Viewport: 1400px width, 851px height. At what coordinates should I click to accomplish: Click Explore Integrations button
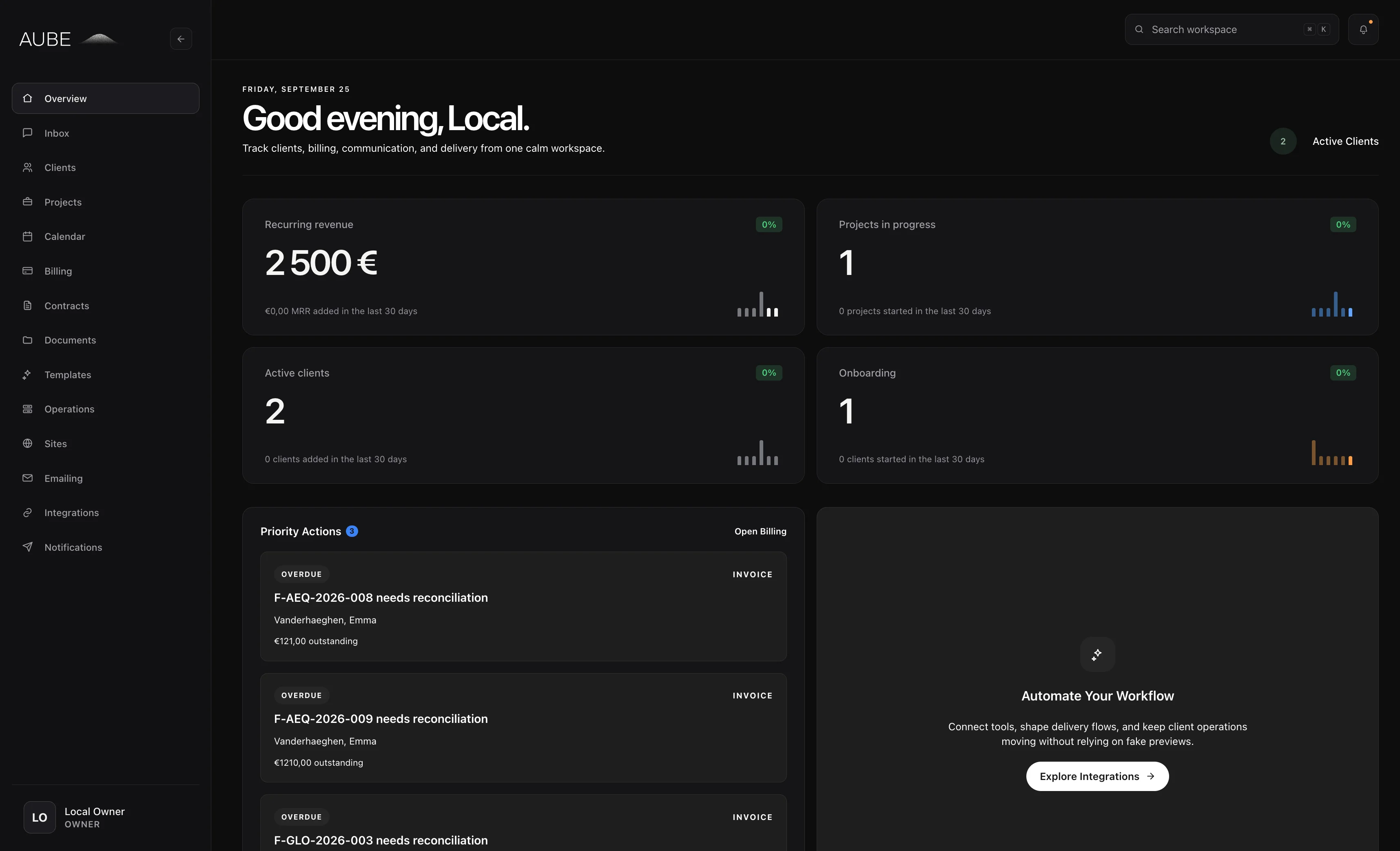(1097, 776)
